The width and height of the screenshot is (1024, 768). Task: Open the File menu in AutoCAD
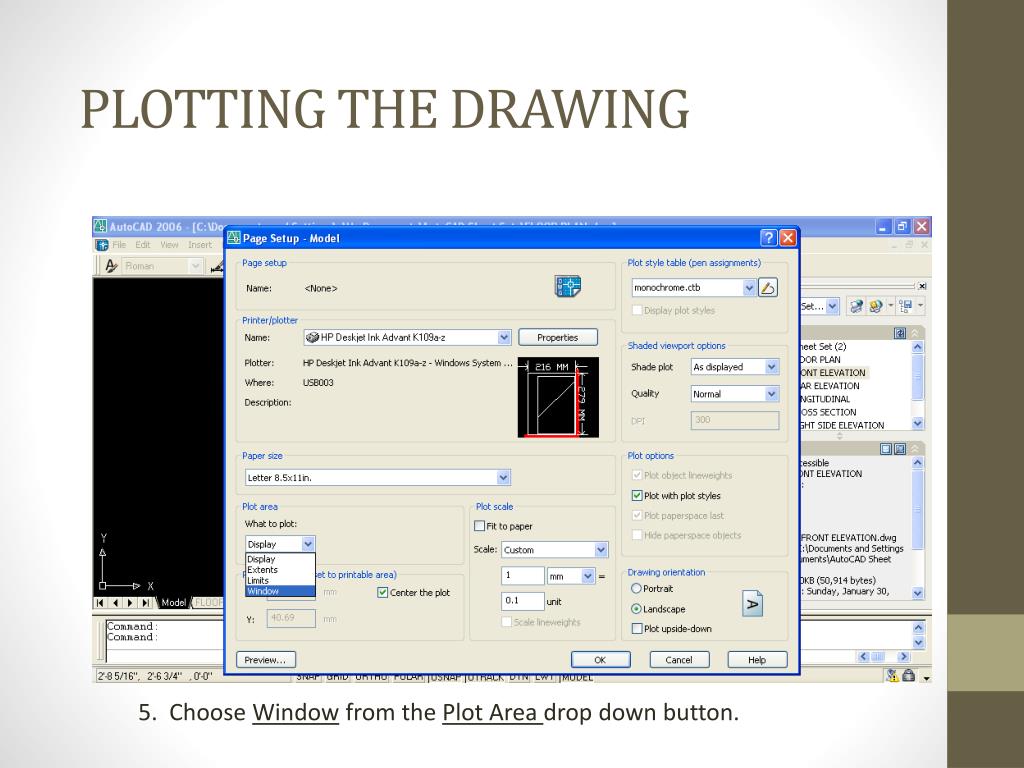pos(119,245)
